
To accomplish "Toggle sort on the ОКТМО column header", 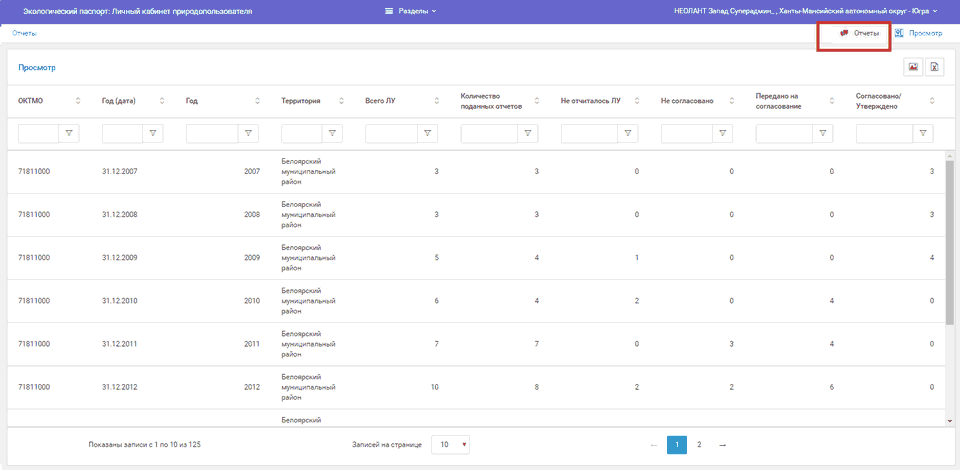I will coord(78,101).
